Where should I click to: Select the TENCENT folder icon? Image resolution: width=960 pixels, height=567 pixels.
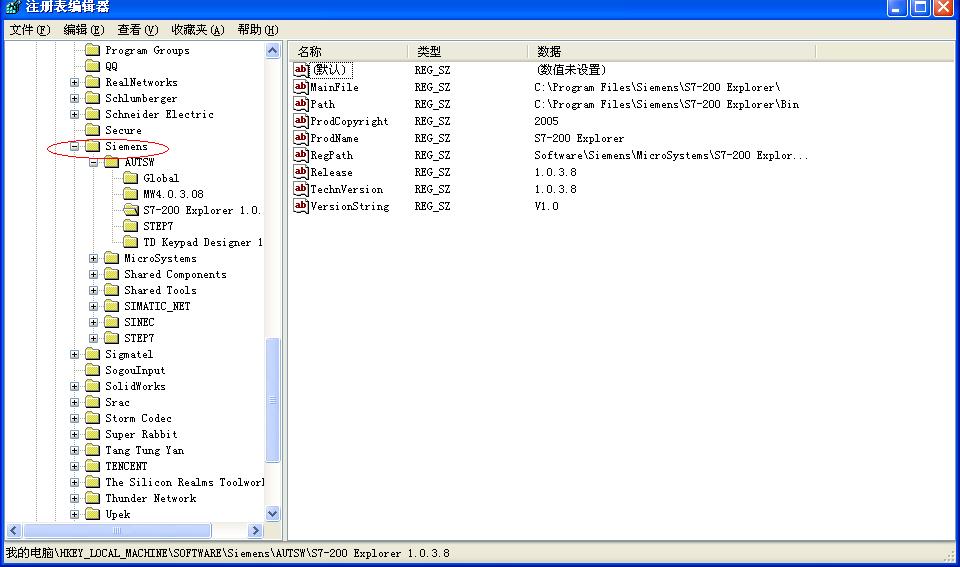[x=93, y=466]
